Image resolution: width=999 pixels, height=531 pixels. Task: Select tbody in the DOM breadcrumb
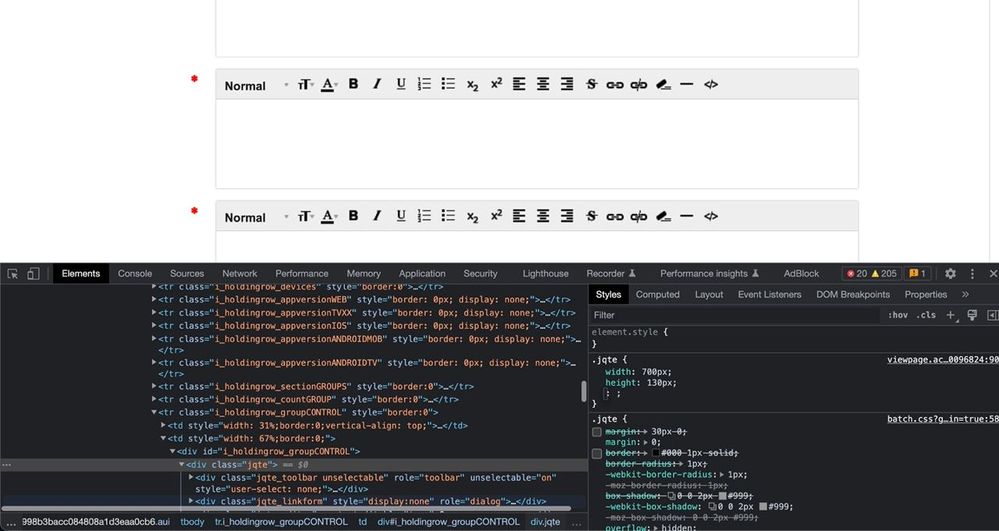point(192,521)
